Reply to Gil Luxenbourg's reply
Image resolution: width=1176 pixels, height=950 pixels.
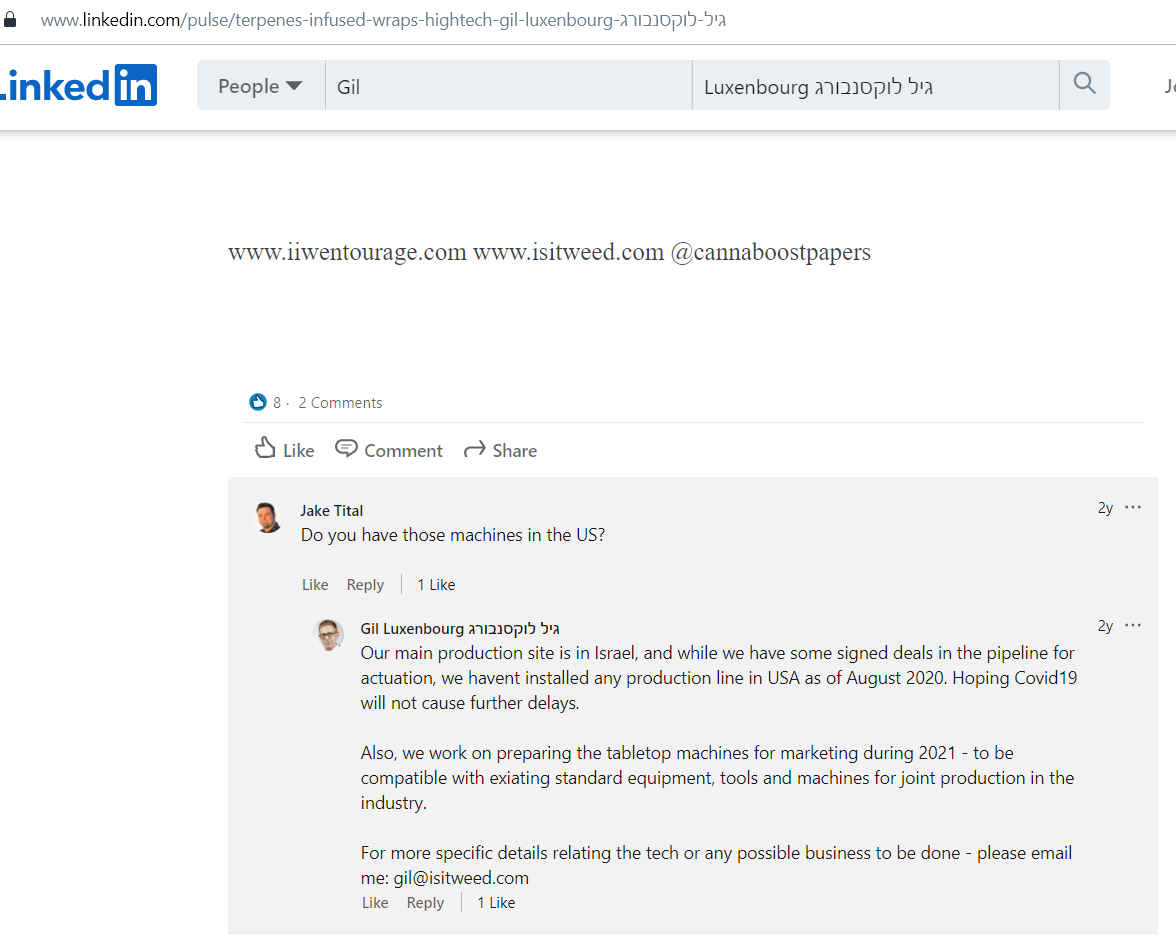[x=425, y=903]
